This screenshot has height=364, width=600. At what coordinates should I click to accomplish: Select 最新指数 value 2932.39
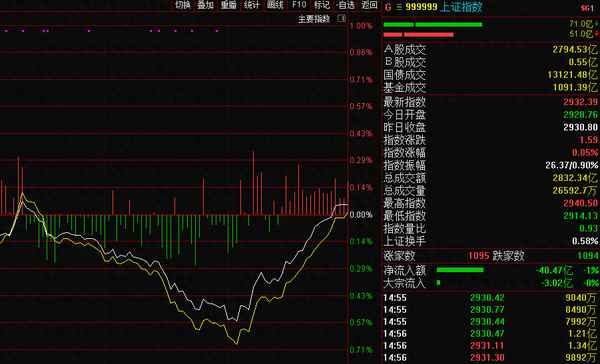coord(580,102)
